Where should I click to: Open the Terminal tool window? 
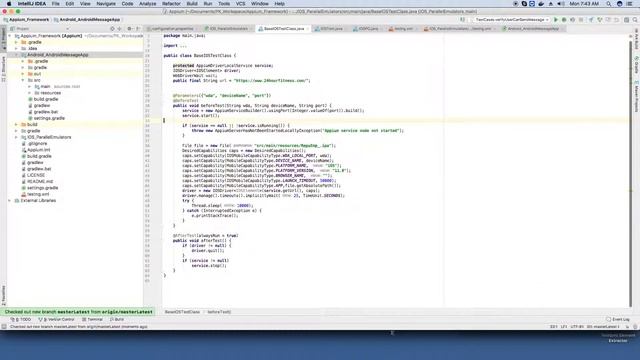coord(92,320)
